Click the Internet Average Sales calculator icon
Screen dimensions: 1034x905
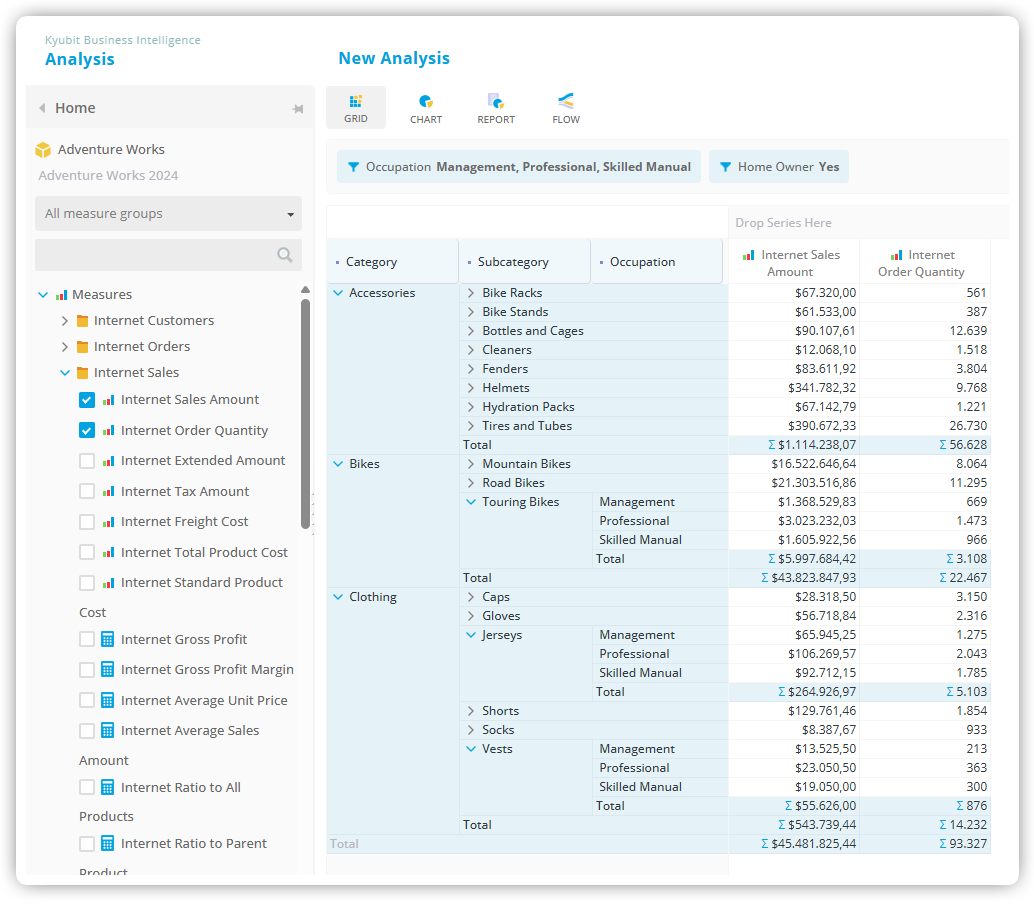pyautogui.click(x=107, y=731)
